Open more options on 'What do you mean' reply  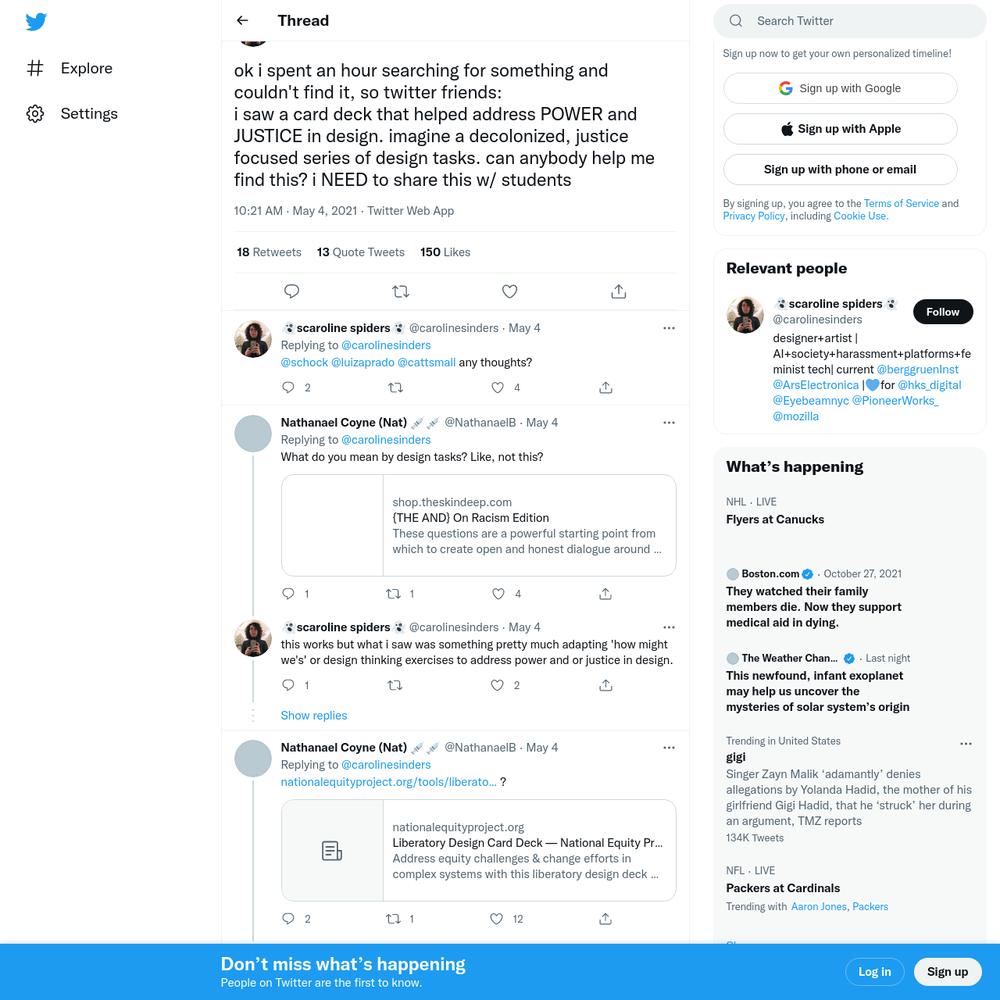click(x=668, y=422)
